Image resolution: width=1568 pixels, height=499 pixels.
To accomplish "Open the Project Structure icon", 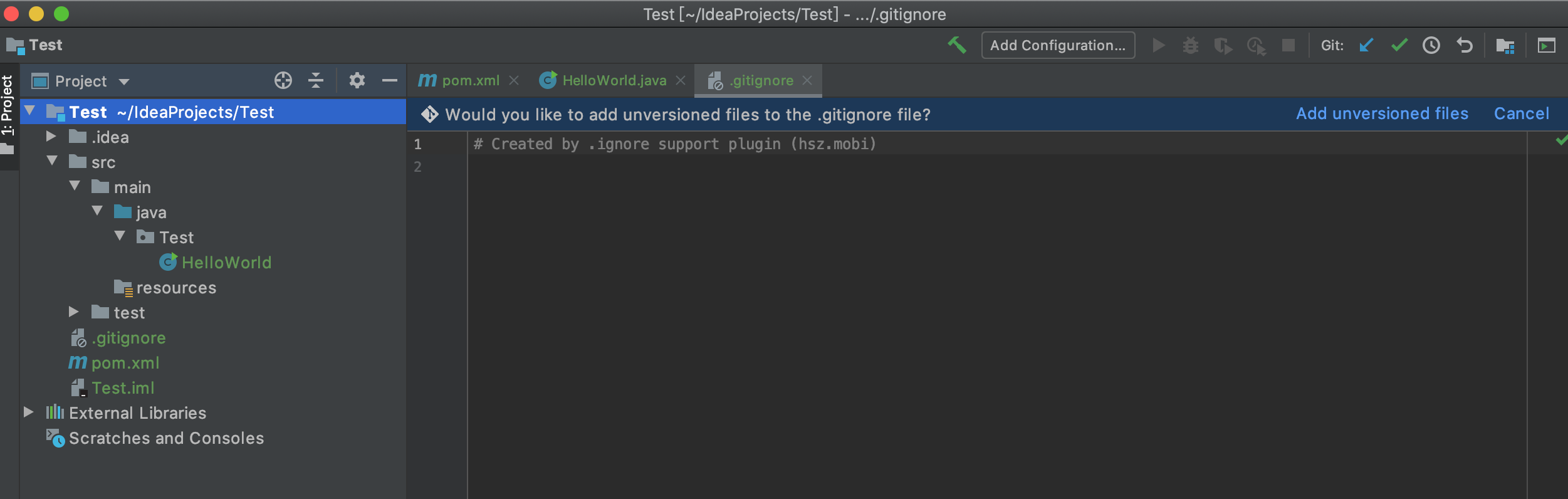I will (1505, 45).
